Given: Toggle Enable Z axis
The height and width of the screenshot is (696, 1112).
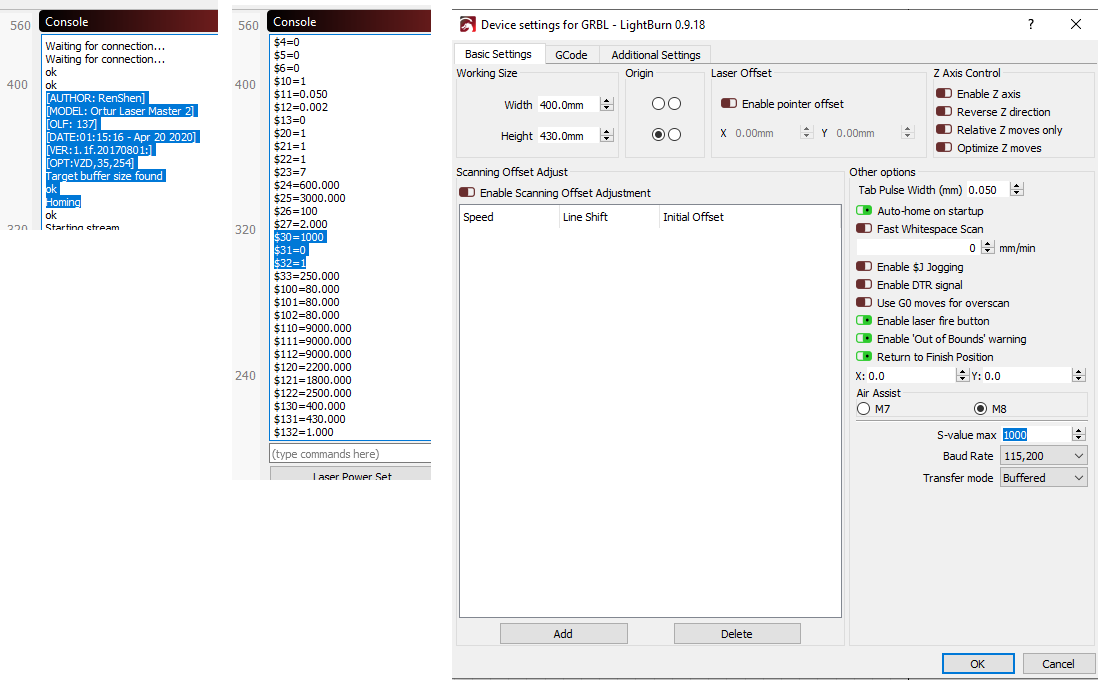Looking at the screenshot, I should click(x=944, y=94).
